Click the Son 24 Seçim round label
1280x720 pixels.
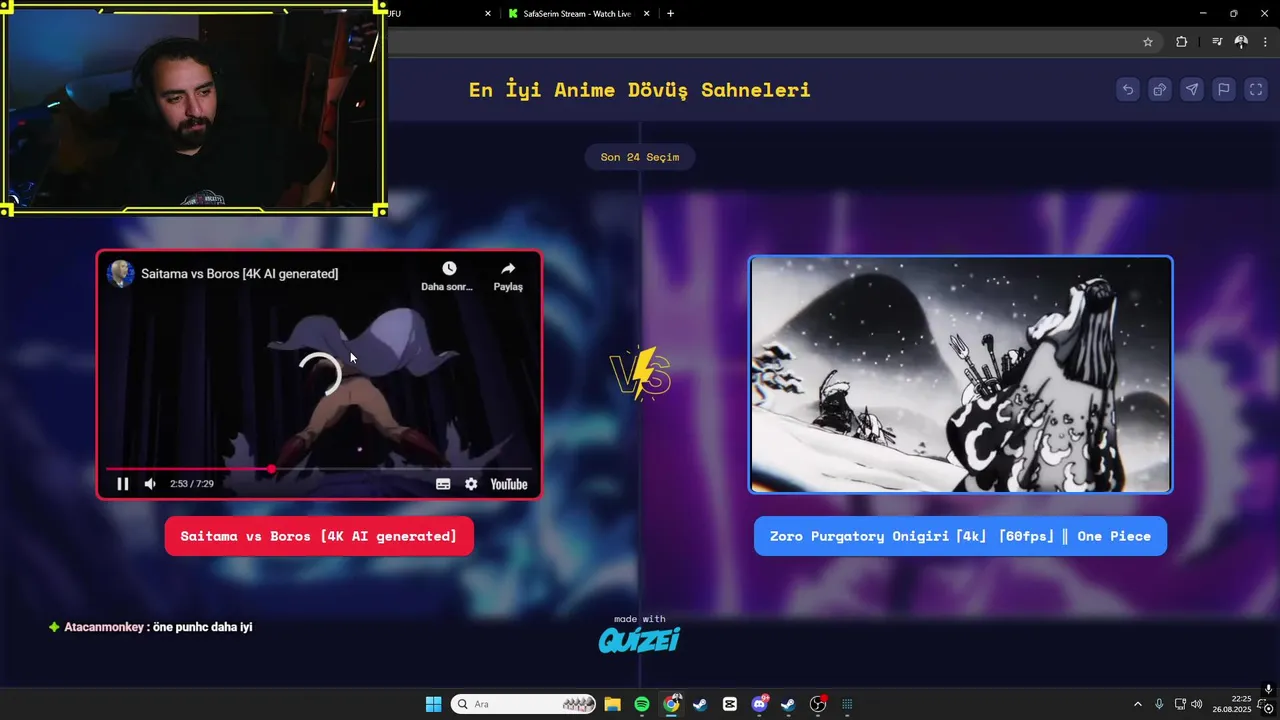640,157
